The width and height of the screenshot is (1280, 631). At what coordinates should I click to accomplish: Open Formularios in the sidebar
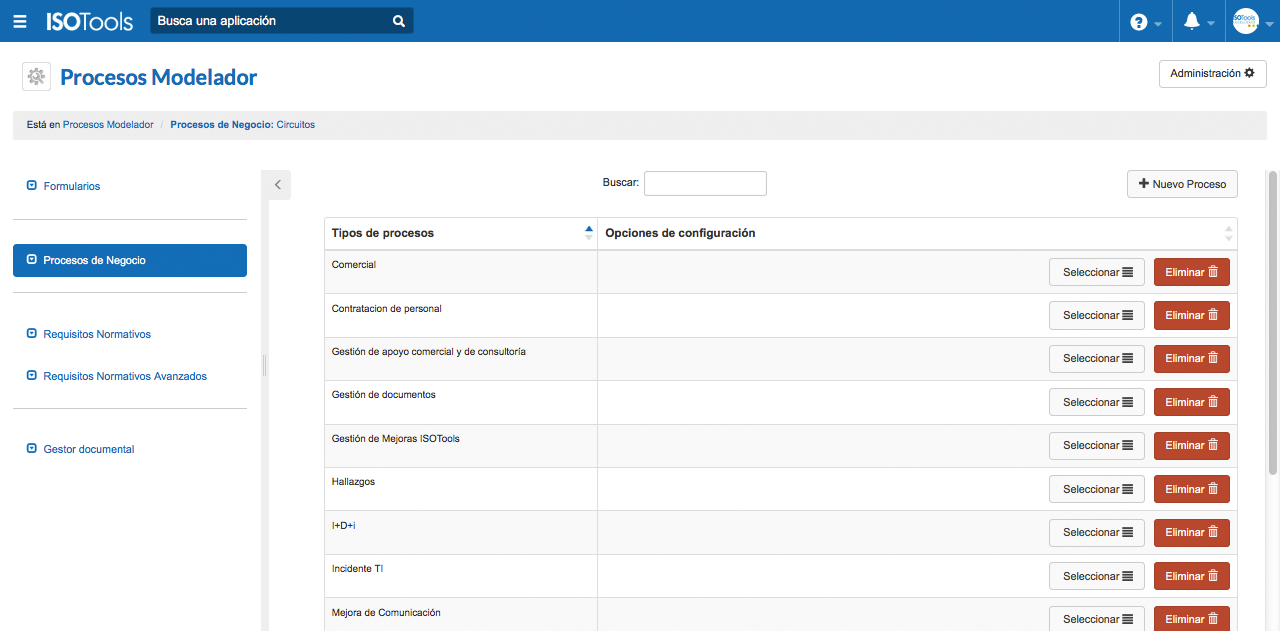click(x=71, y=186)
